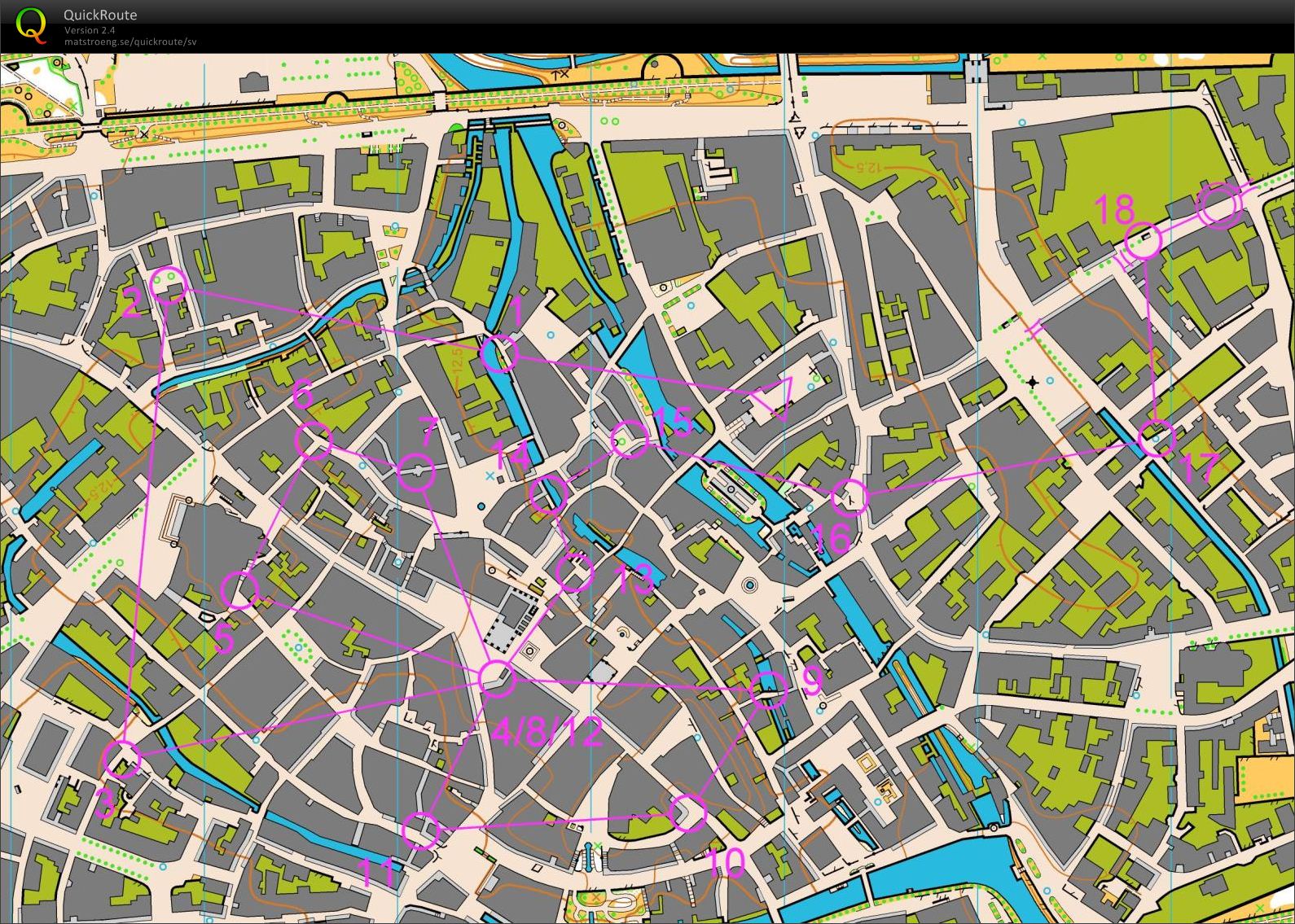Select the shared control circle 4/8/12

(497, 678)
